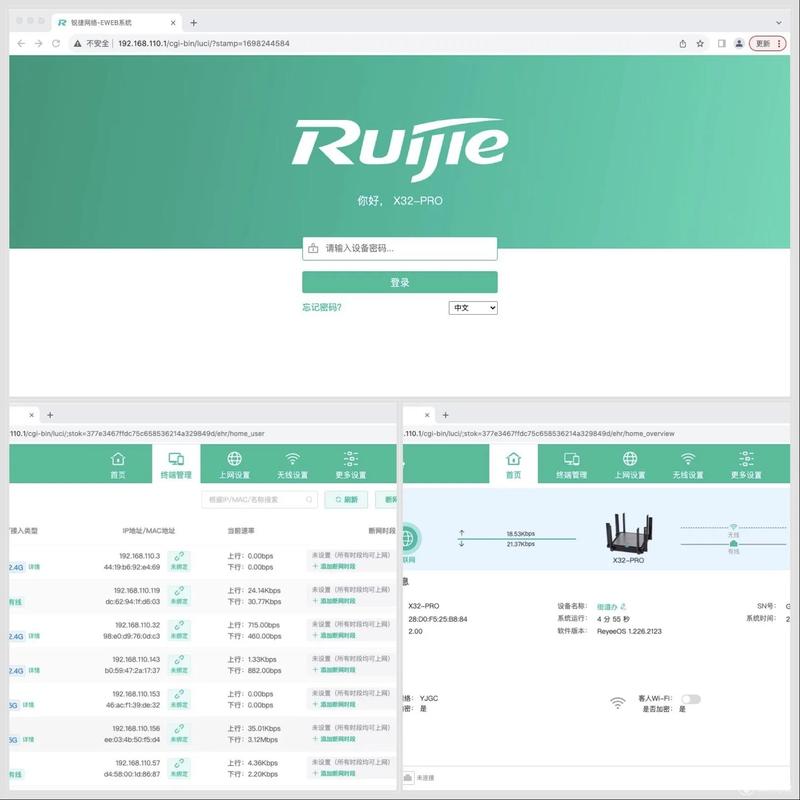
Task: Open 上网设置 in the home_user window
Action: pyautogui.click(x=234, y=465)
